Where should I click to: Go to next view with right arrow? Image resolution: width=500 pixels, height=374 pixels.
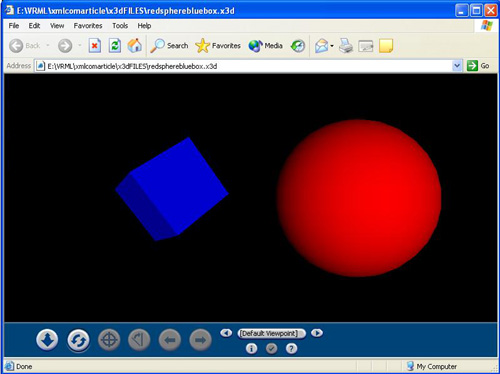tap(200, 340)
